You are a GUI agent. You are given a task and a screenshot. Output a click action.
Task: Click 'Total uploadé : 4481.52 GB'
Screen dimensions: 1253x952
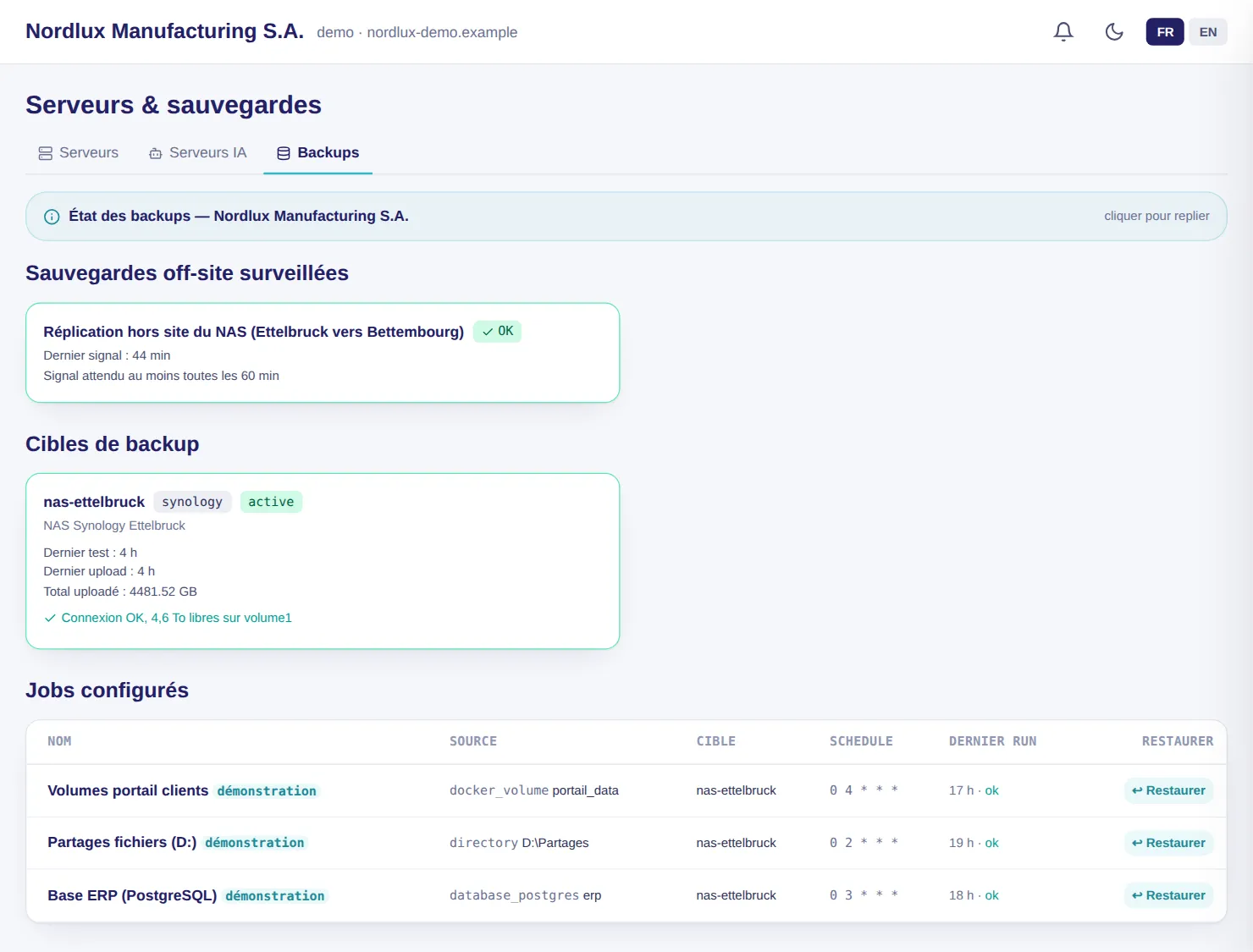(120, 592)
